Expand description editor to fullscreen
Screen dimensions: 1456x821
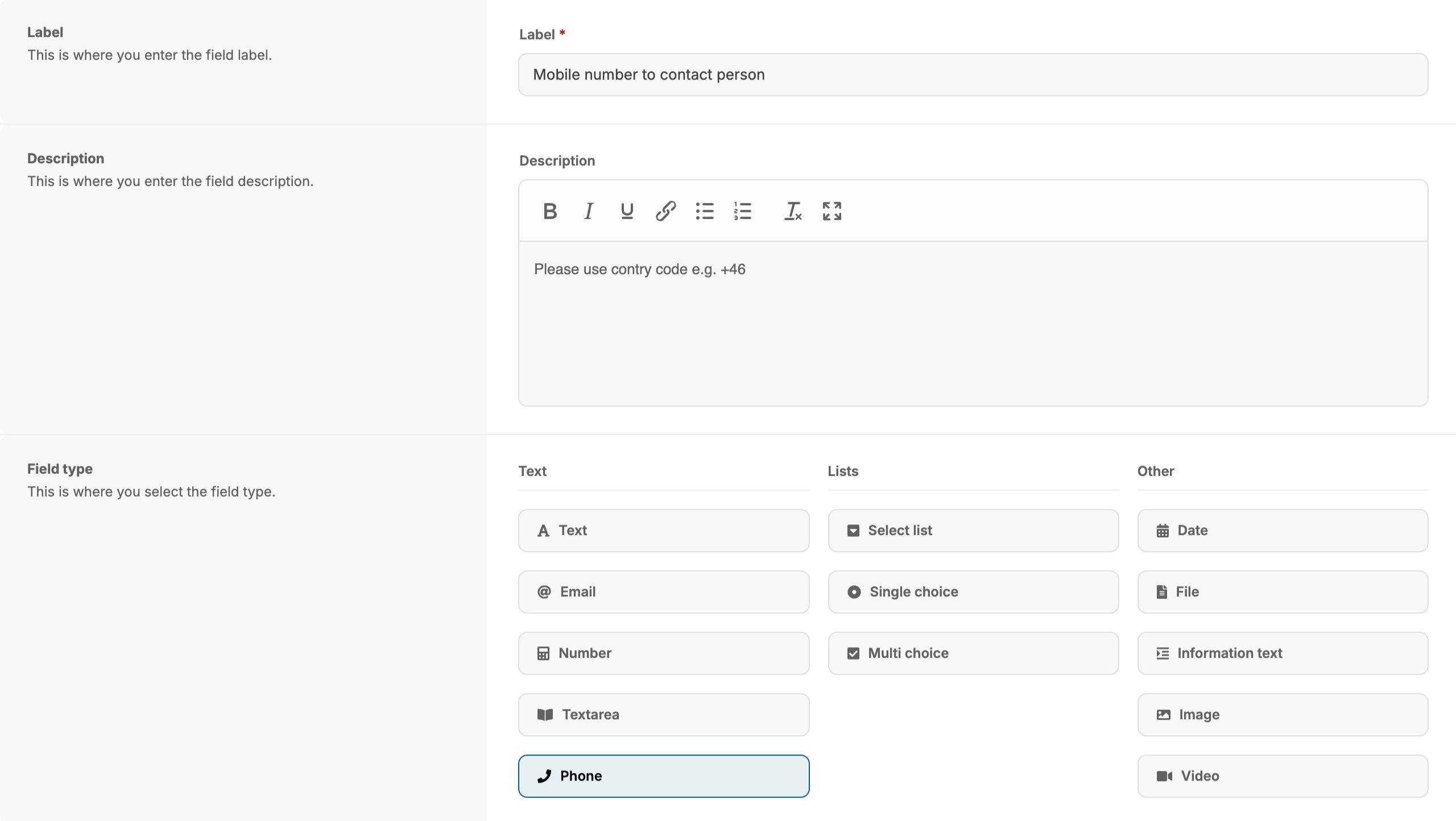832,212
